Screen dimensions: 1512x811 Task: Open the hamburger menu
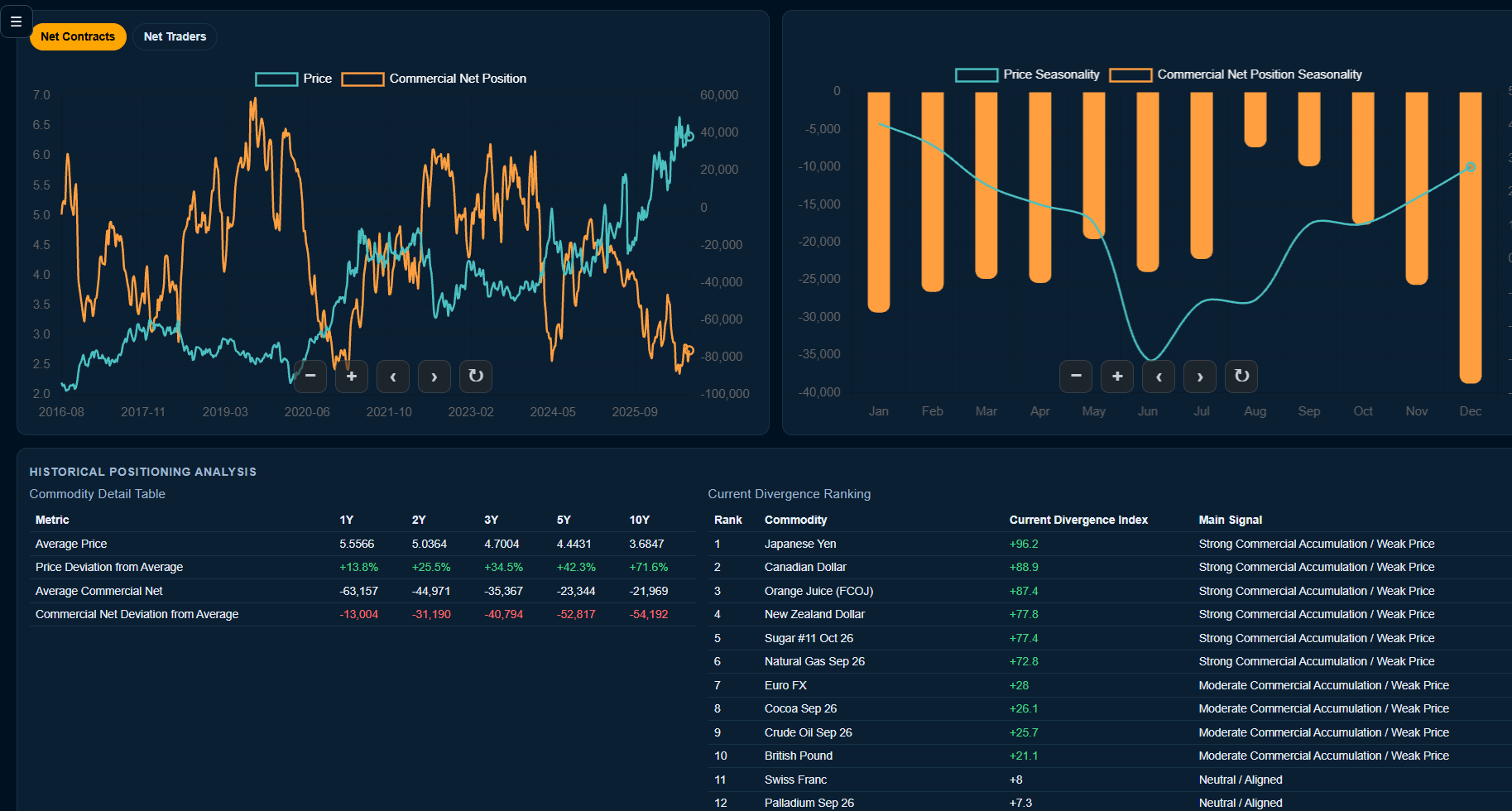16,22
